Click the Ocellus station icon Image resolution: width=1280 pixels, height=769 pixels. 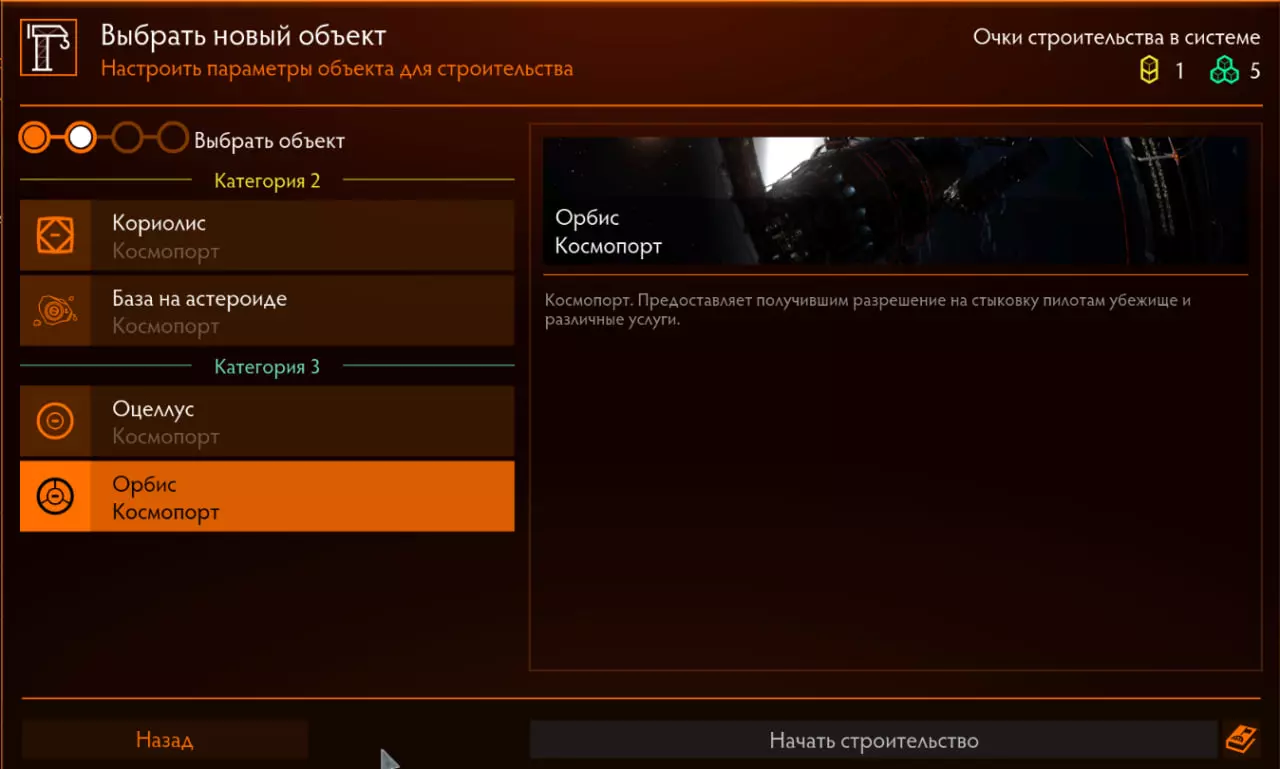click(55, 421)
